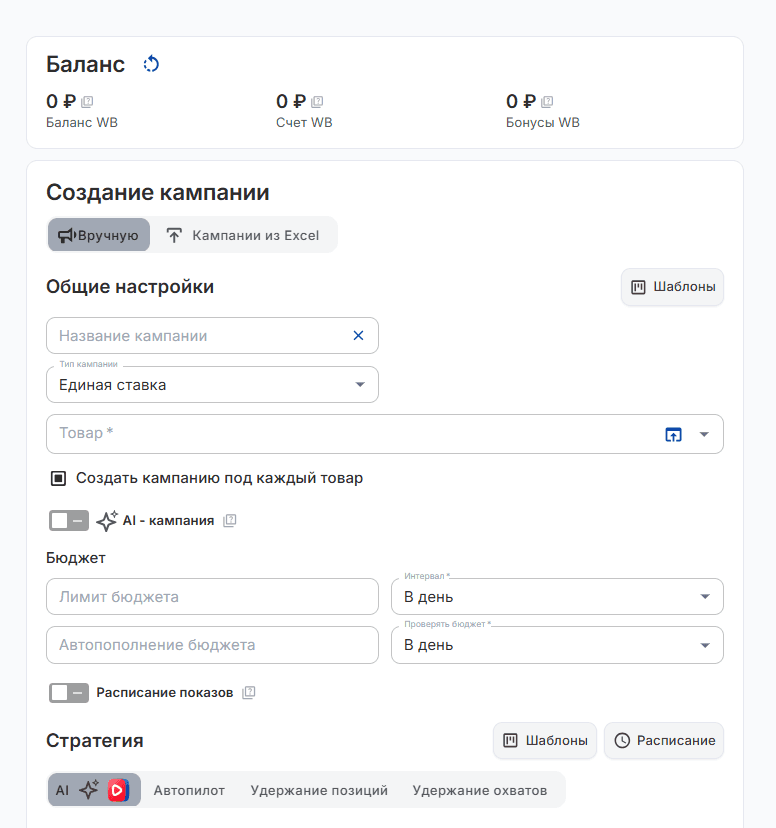Screen dimensions: 776x828
Task: Switch to Удержание позиций strategy tab
Action: coord(319,791)
